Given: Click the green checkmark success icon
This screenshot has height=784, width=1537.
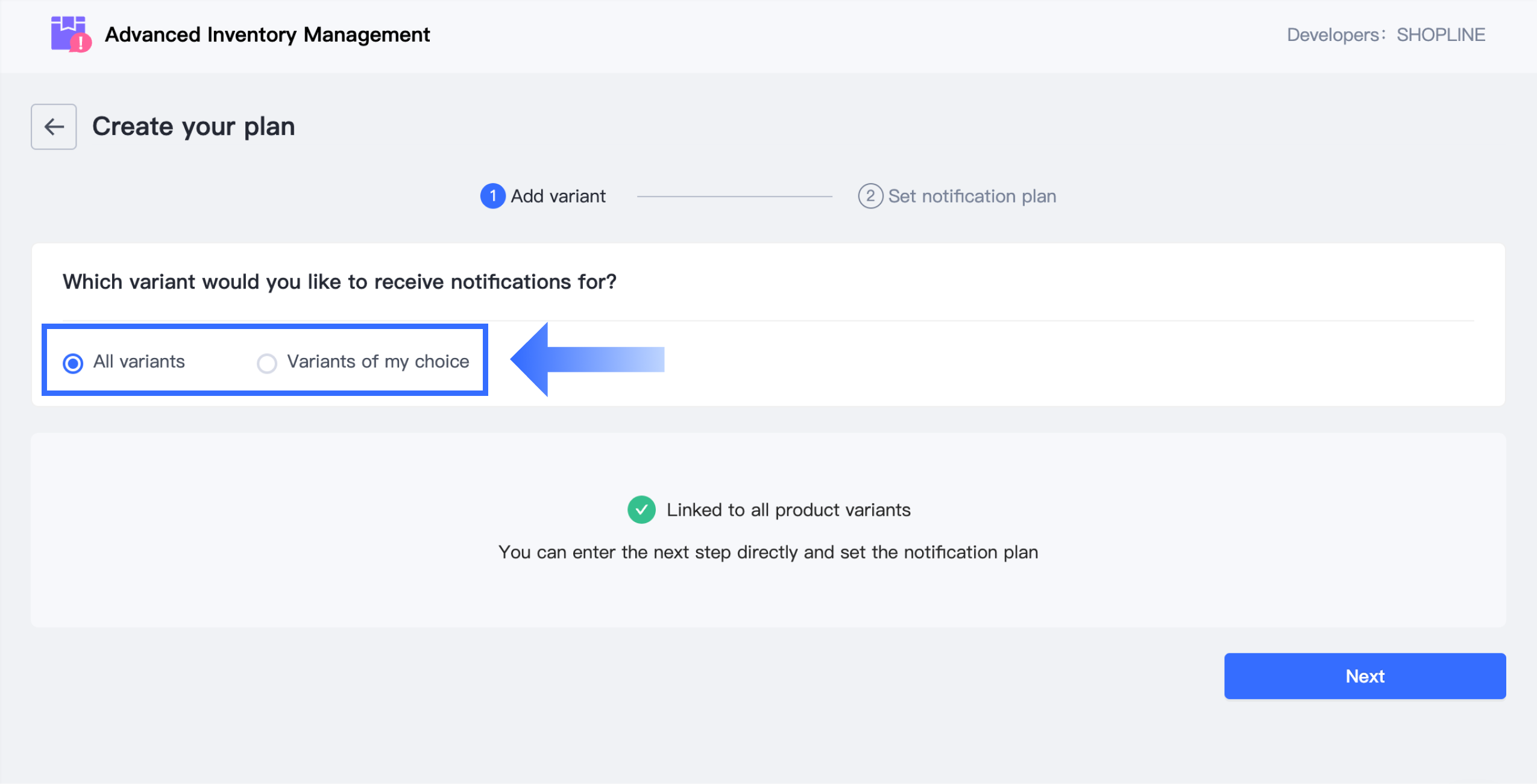Looking at the screenshot, I should (641, 510).
